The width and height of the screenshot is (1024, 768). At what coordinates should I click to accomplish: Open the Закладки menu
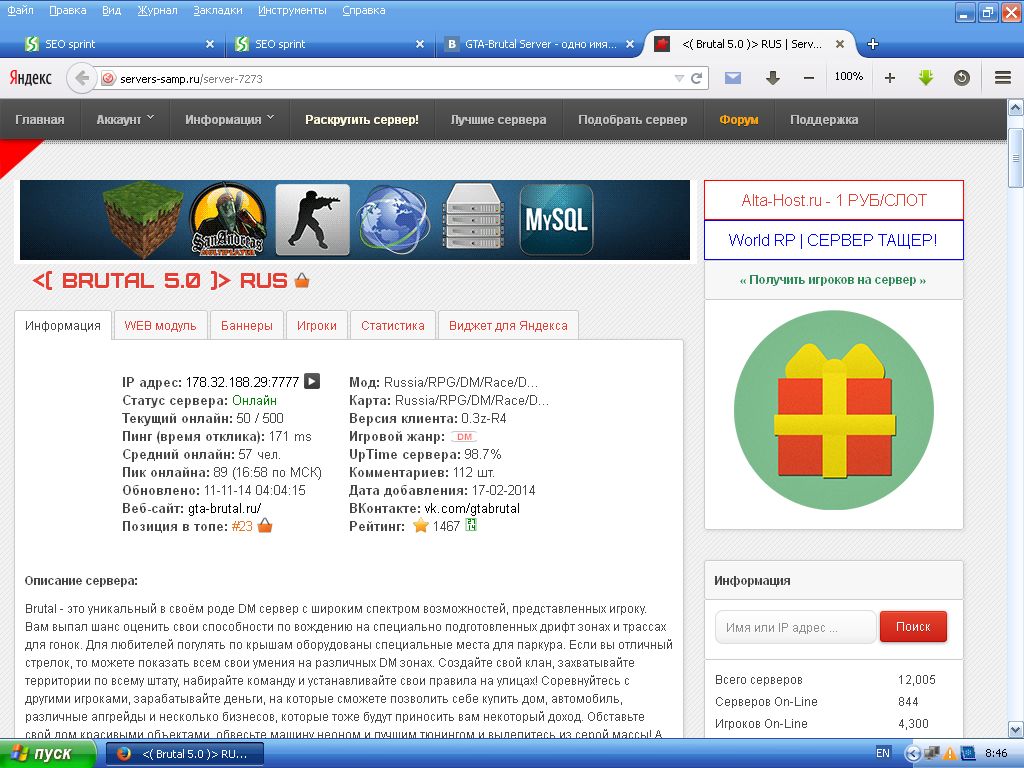217,10
